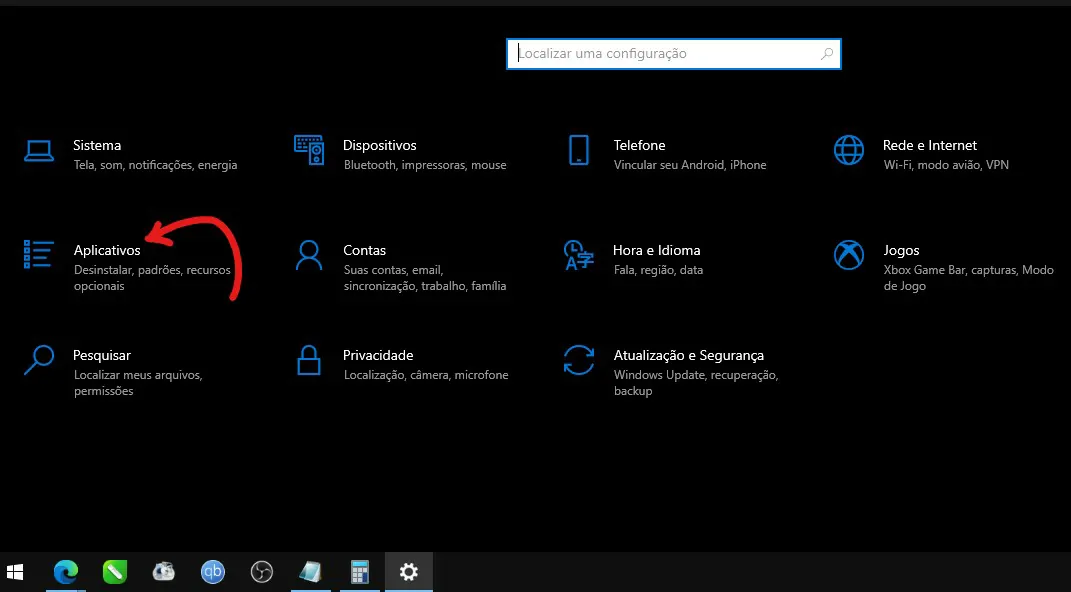The width and height of the screenshot is (1071, 592).
Task: Click the magnifier icon for Pesquisar
Action: coord(39,360)
